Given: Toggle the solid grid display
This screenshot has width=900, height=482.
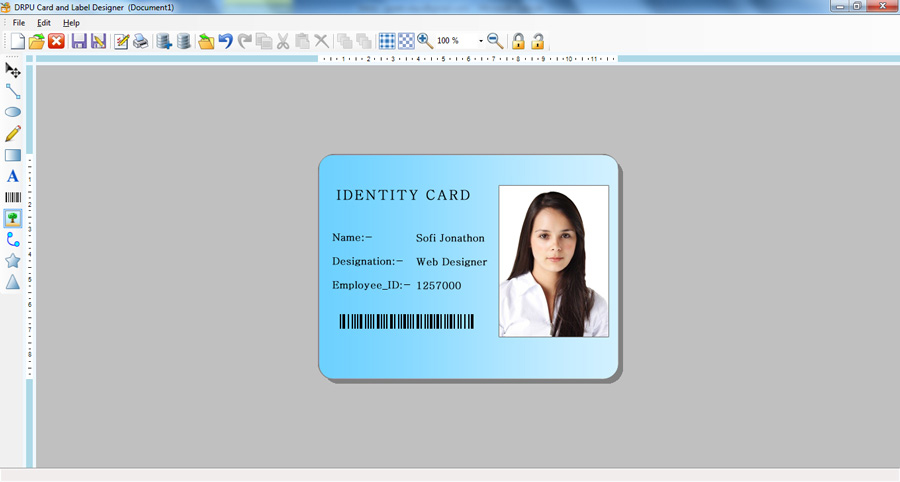Looking at the screenshot, I should click(x=387, y=41).
